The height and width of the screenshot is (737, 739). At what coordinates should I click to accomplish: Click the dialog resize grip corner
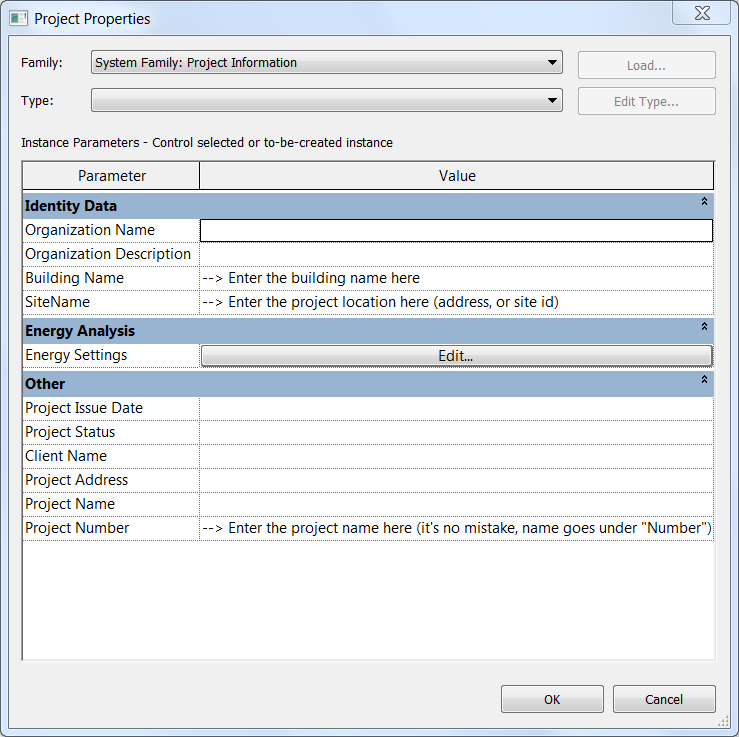723,721
